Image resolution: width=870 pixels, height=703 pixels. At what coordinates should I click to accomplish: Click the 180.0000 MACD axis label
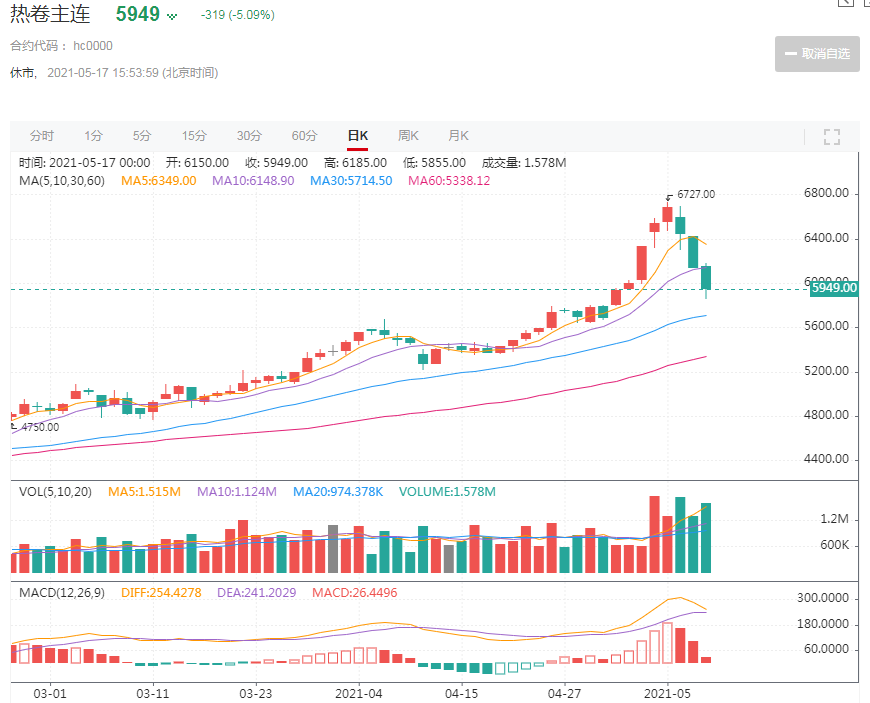tap(823, 624)
